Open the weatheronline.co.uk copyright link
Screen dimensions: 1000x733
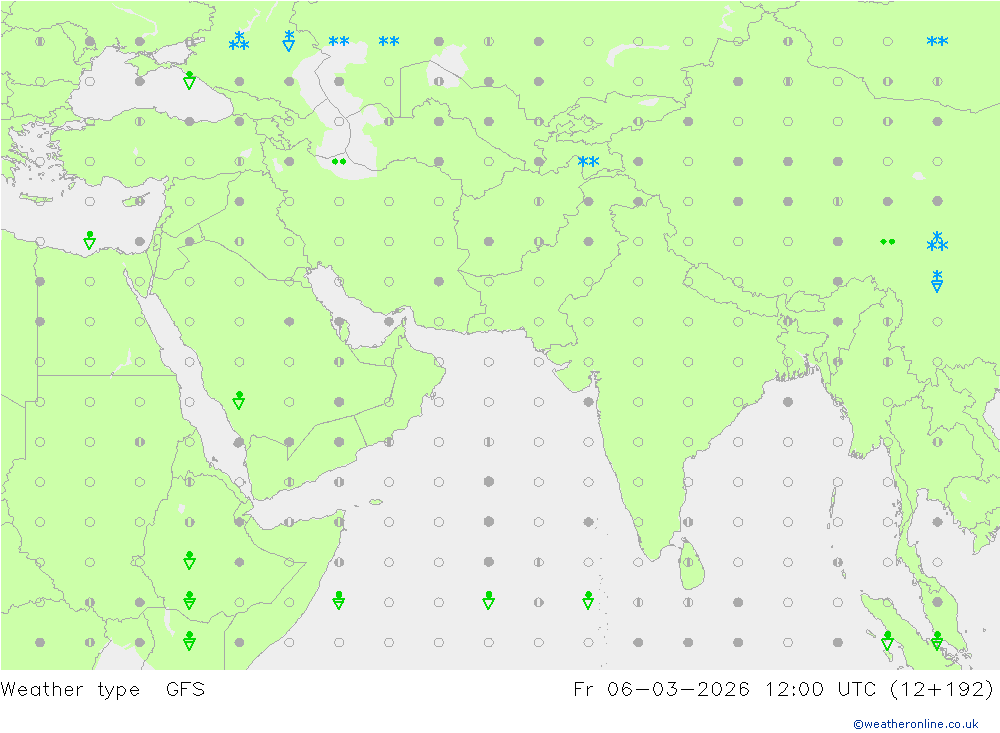(915, 724)
